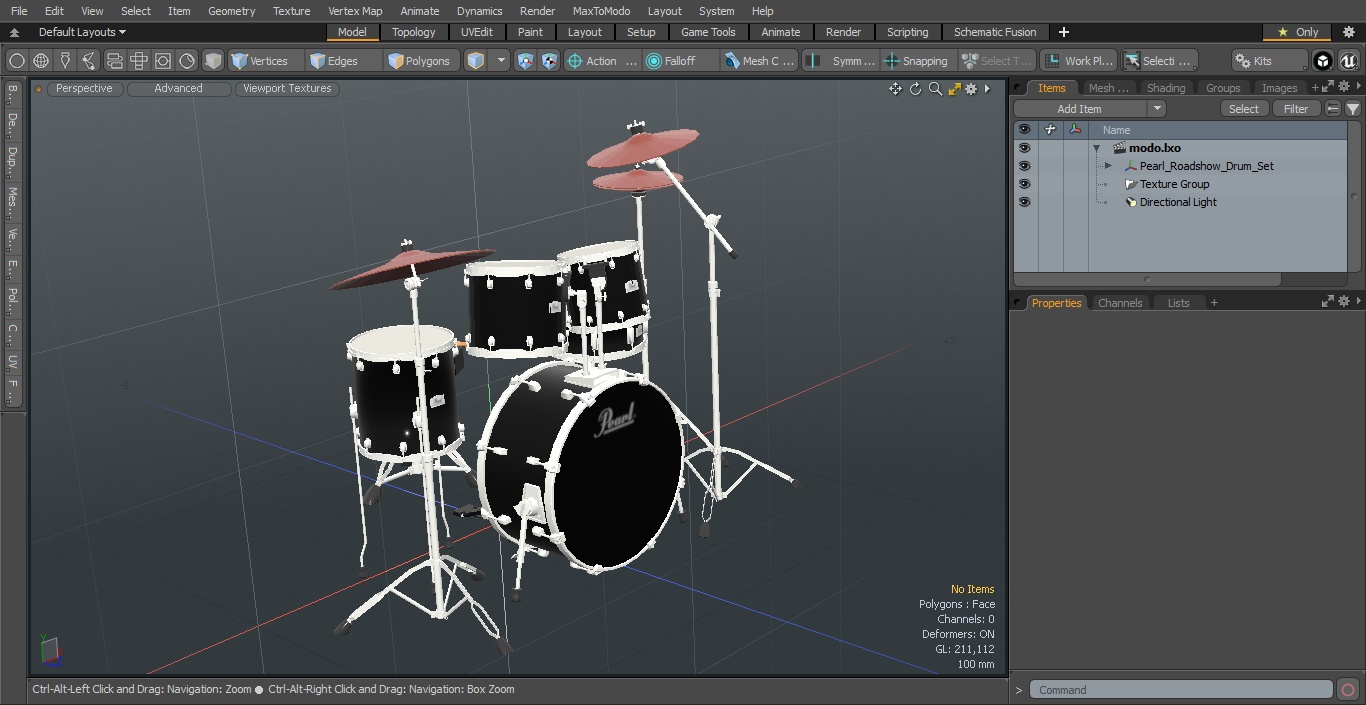Click the Add Item button

click(1080, 109)
